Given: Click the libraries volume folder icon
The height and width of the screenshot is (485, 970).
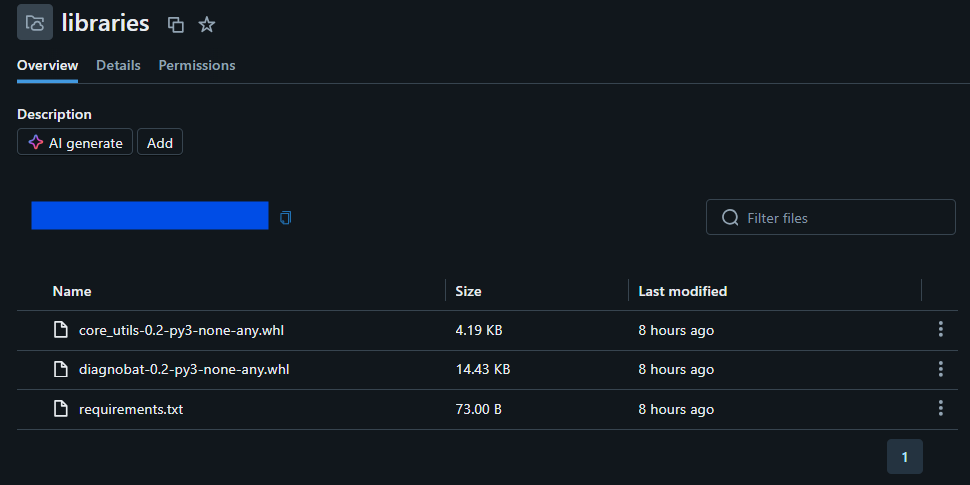Looking at the screenshot, I should click(x=34, y=23).
